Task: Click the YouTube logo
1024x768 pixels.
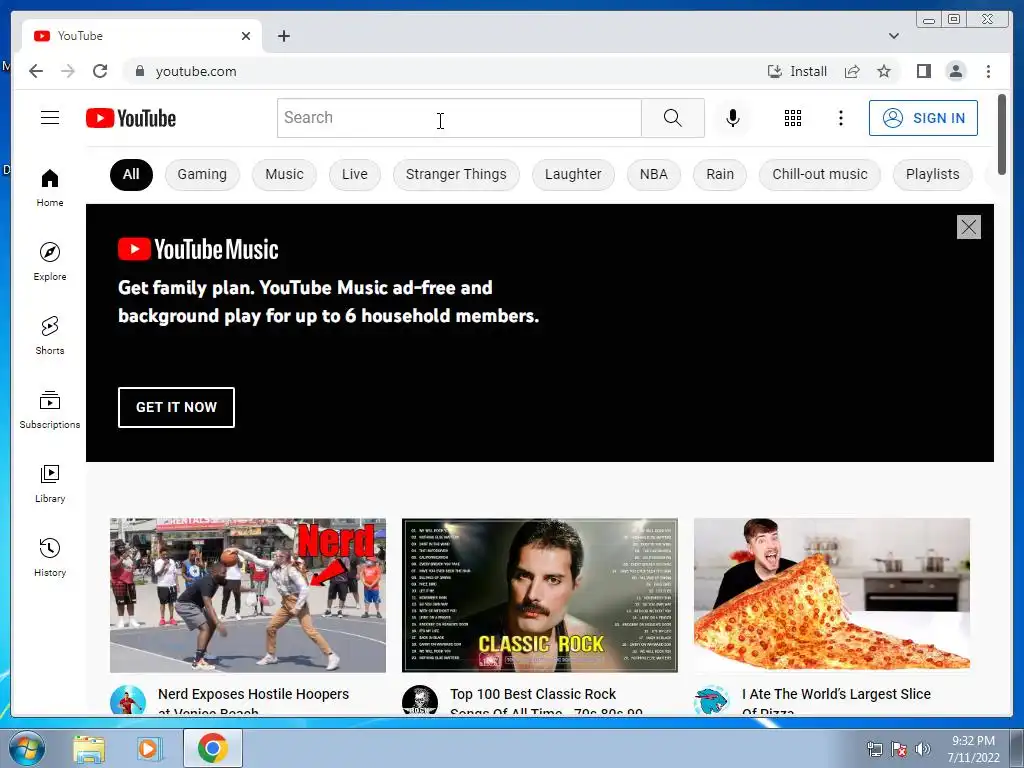Action: tap(131, 118)
